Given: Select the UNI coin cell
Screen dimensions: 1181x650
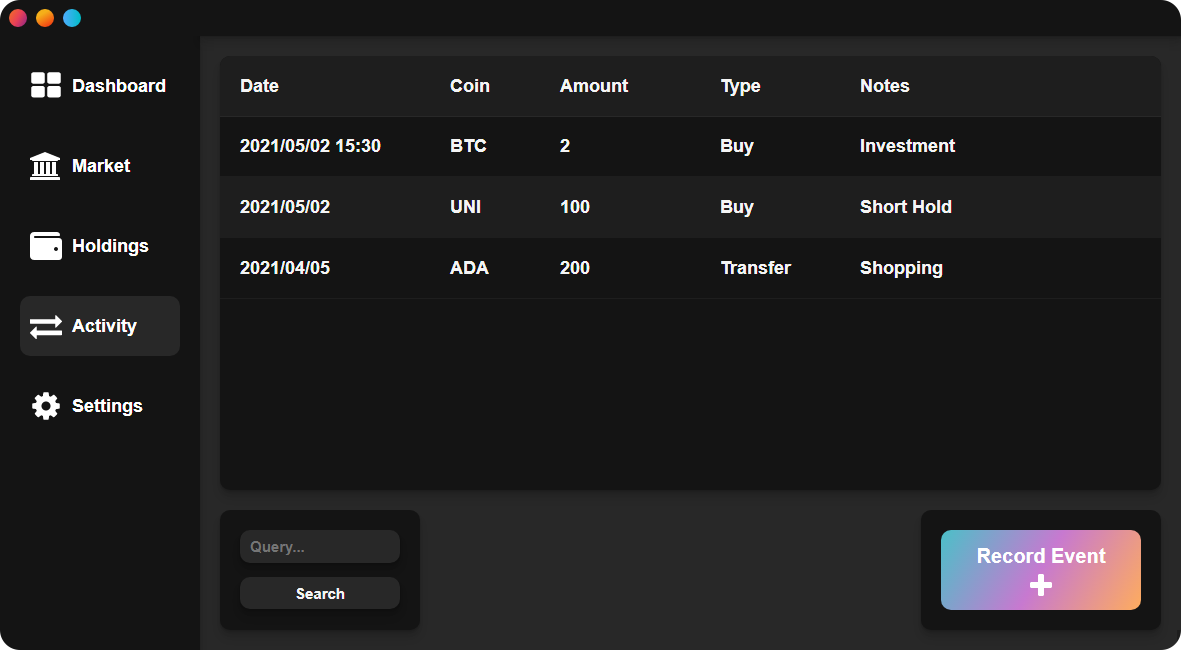Looking at the screenshot, I should pos(465,207).
